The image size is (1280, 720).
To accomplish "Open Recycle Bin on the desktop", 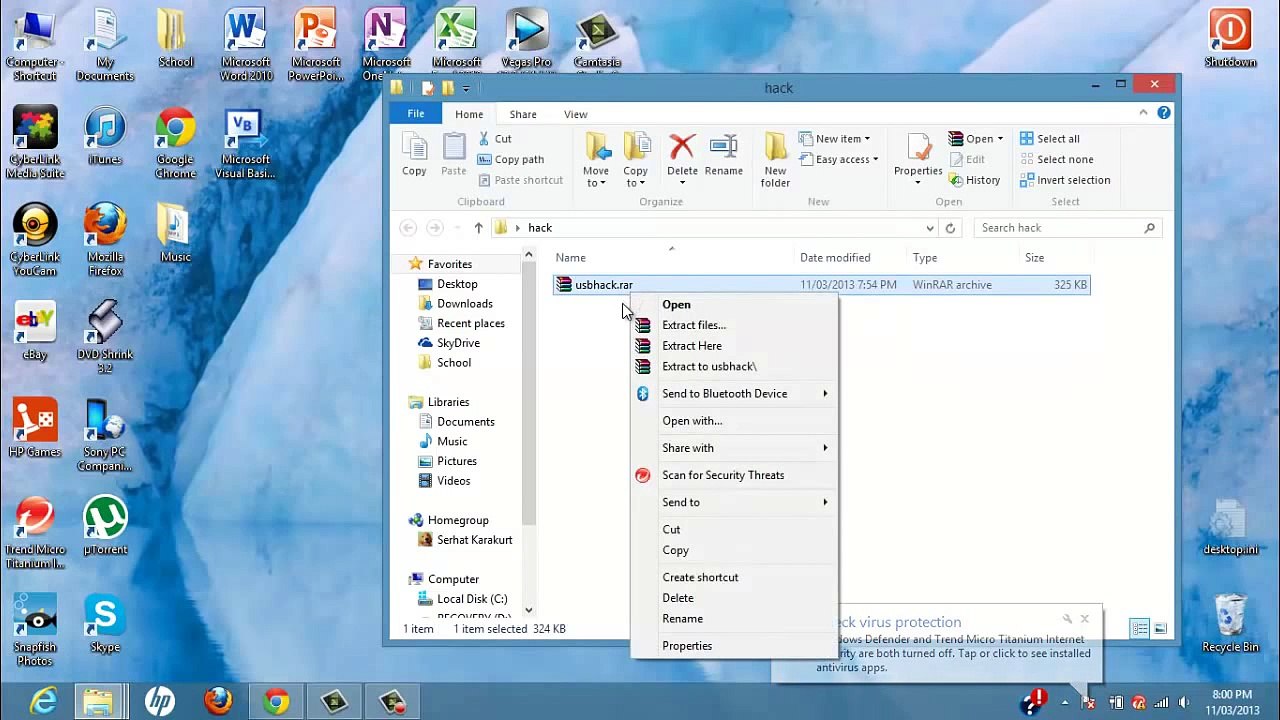I will point(1230,623).
